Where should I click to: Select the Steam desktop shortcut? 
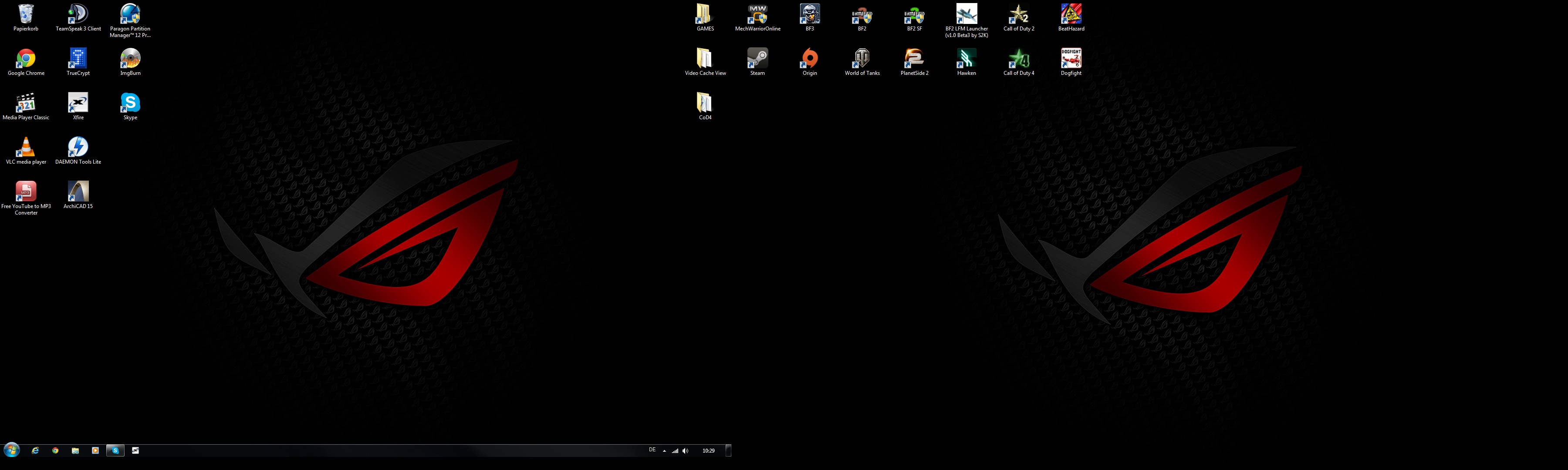click(x=757, y=61)
